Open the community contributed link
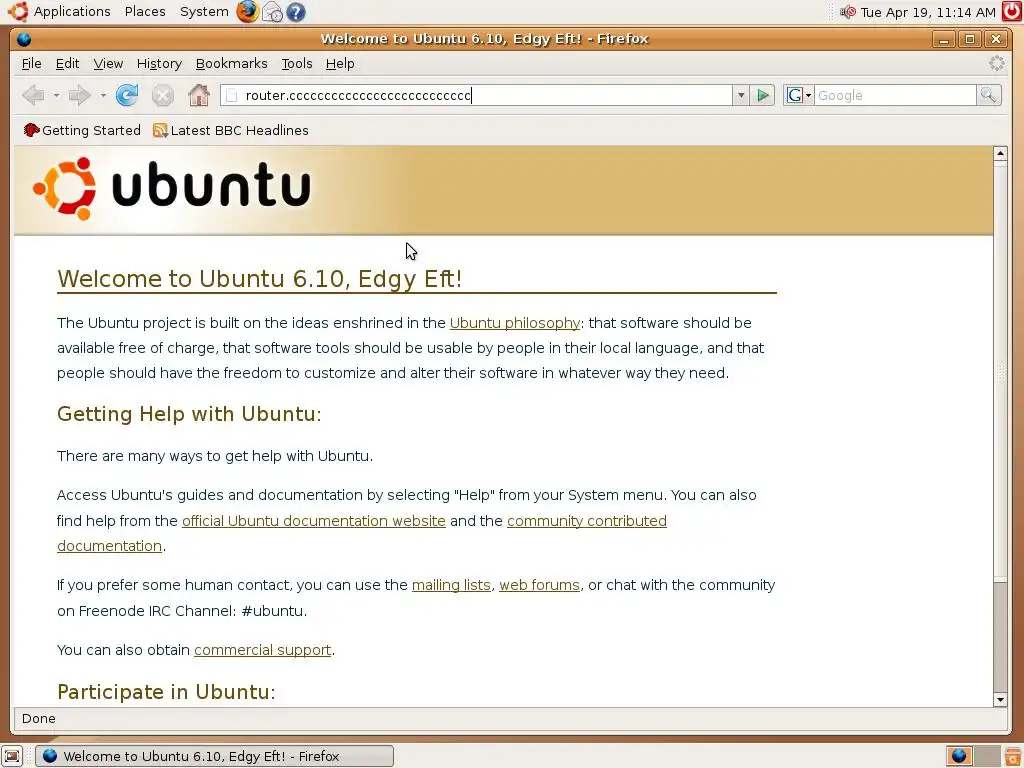1024x768 pixels. [586, 520]
